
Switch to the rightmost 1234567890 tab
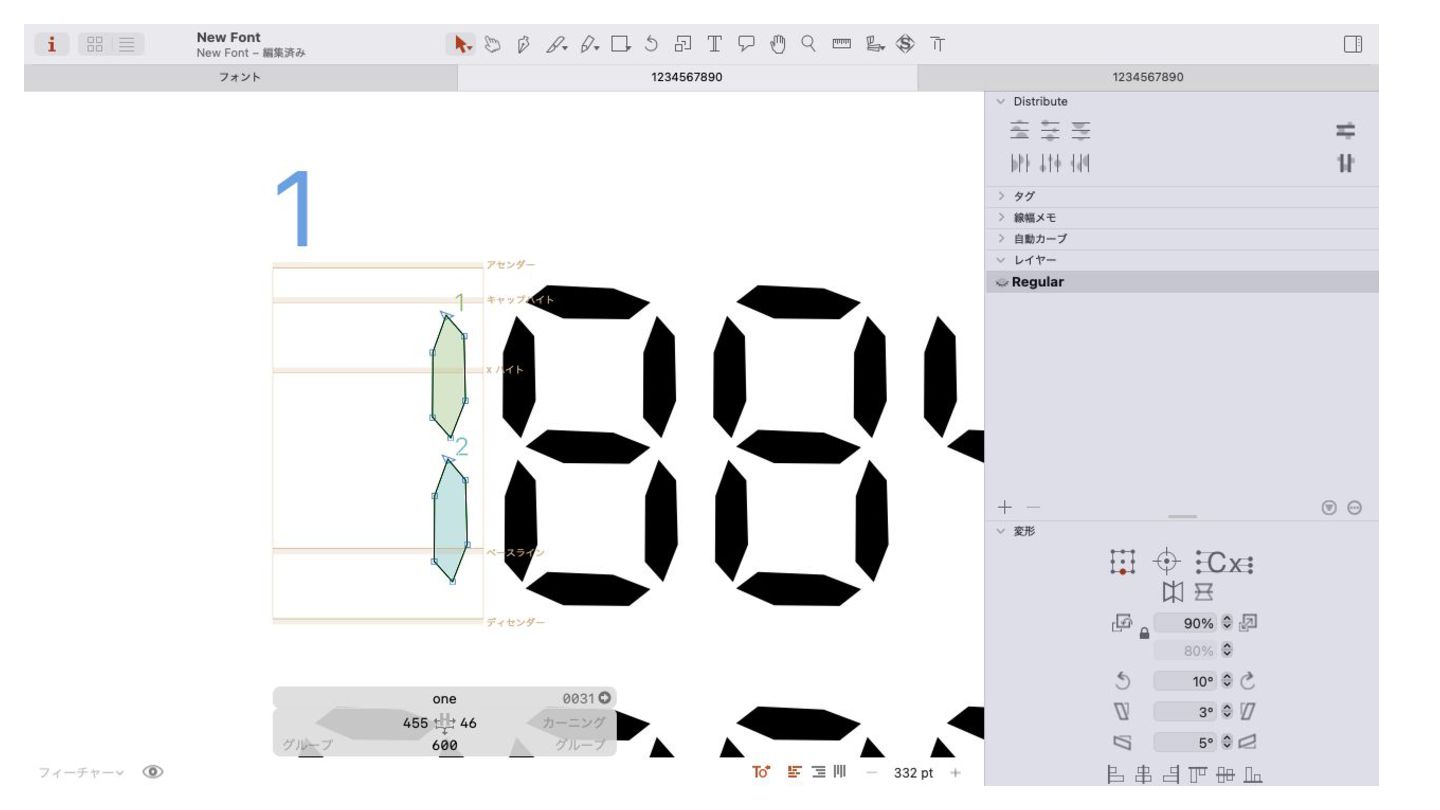pos(1147,78)
